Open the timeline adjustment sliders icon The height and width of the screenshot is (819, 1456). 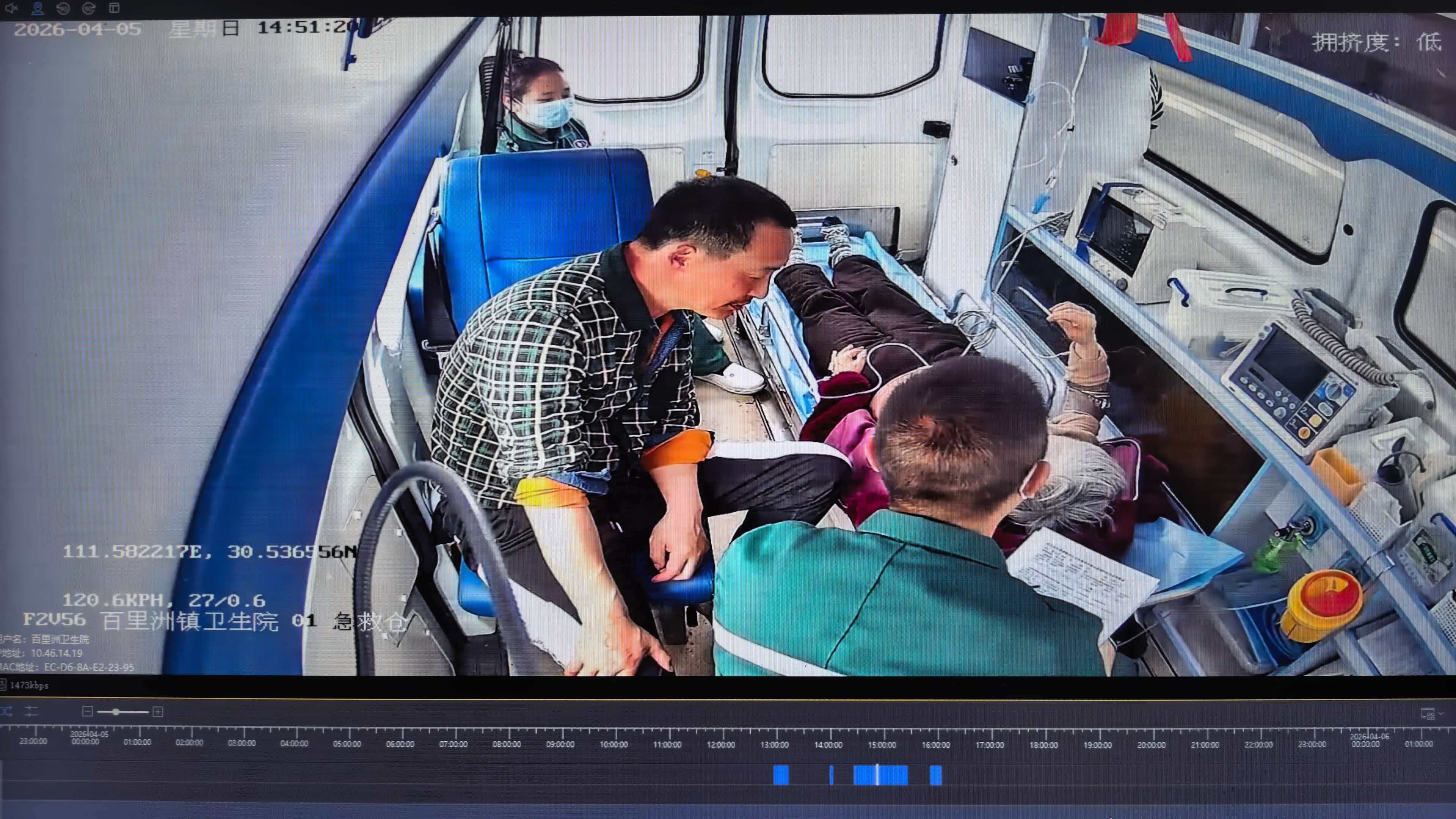(31, 712)
